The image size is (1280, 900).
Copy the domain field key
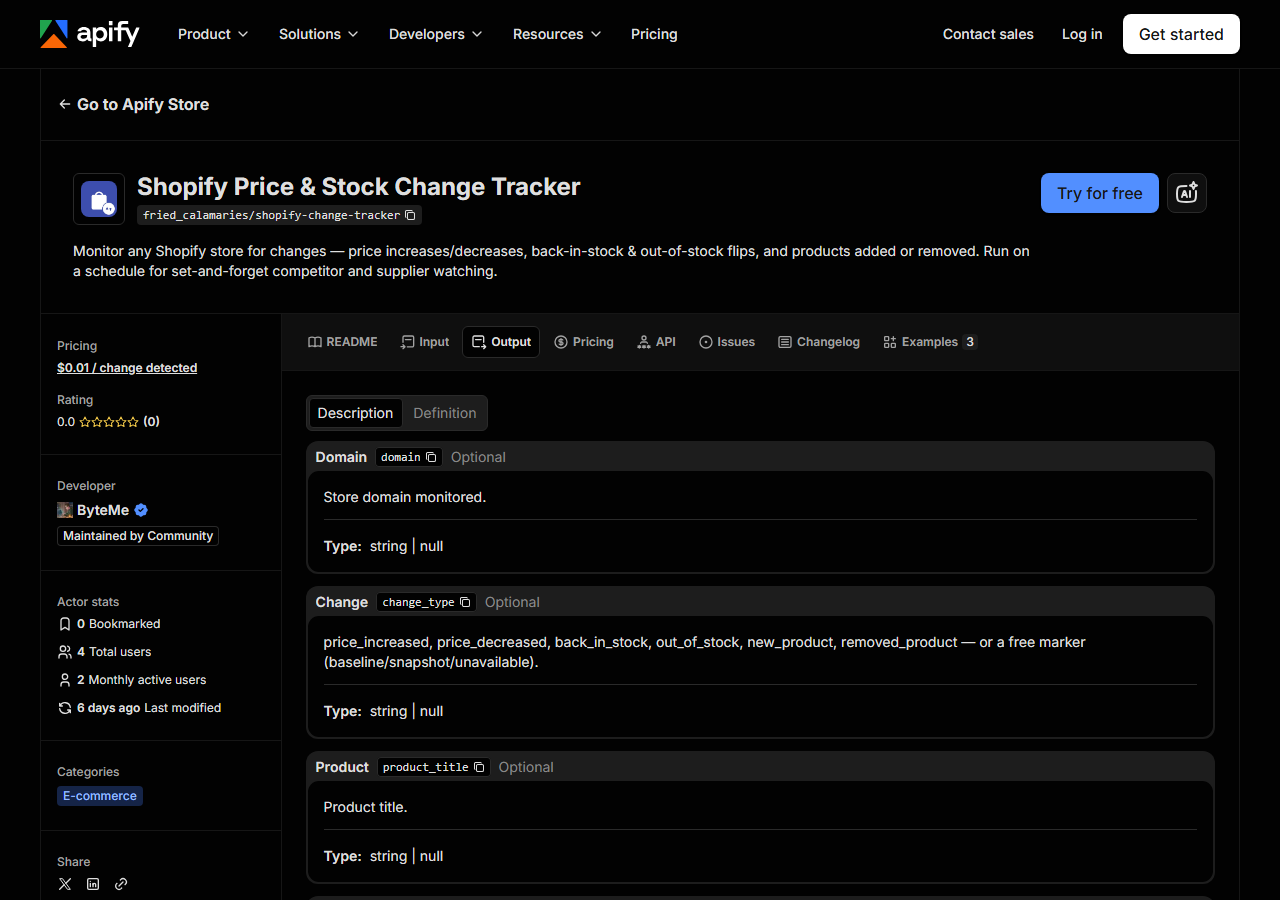click(431, 457)
